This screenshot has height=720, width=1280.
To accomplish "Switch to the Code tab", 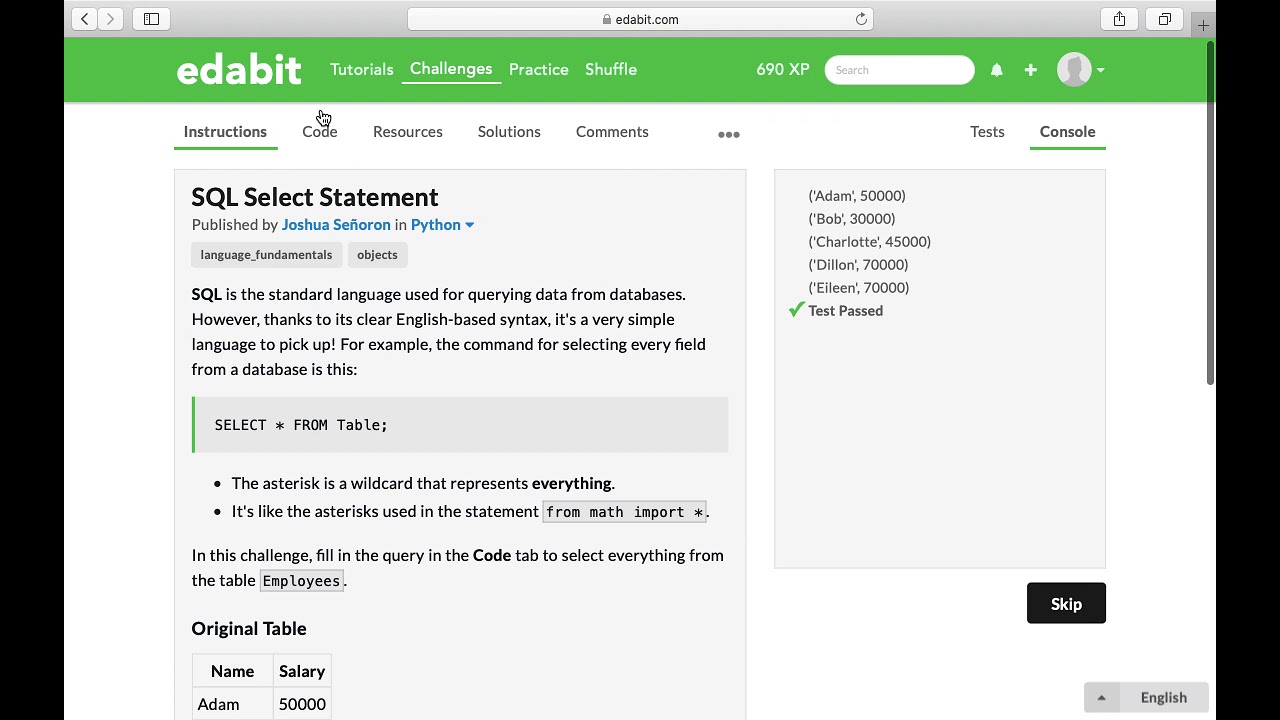I will click(x=320, y=132).
